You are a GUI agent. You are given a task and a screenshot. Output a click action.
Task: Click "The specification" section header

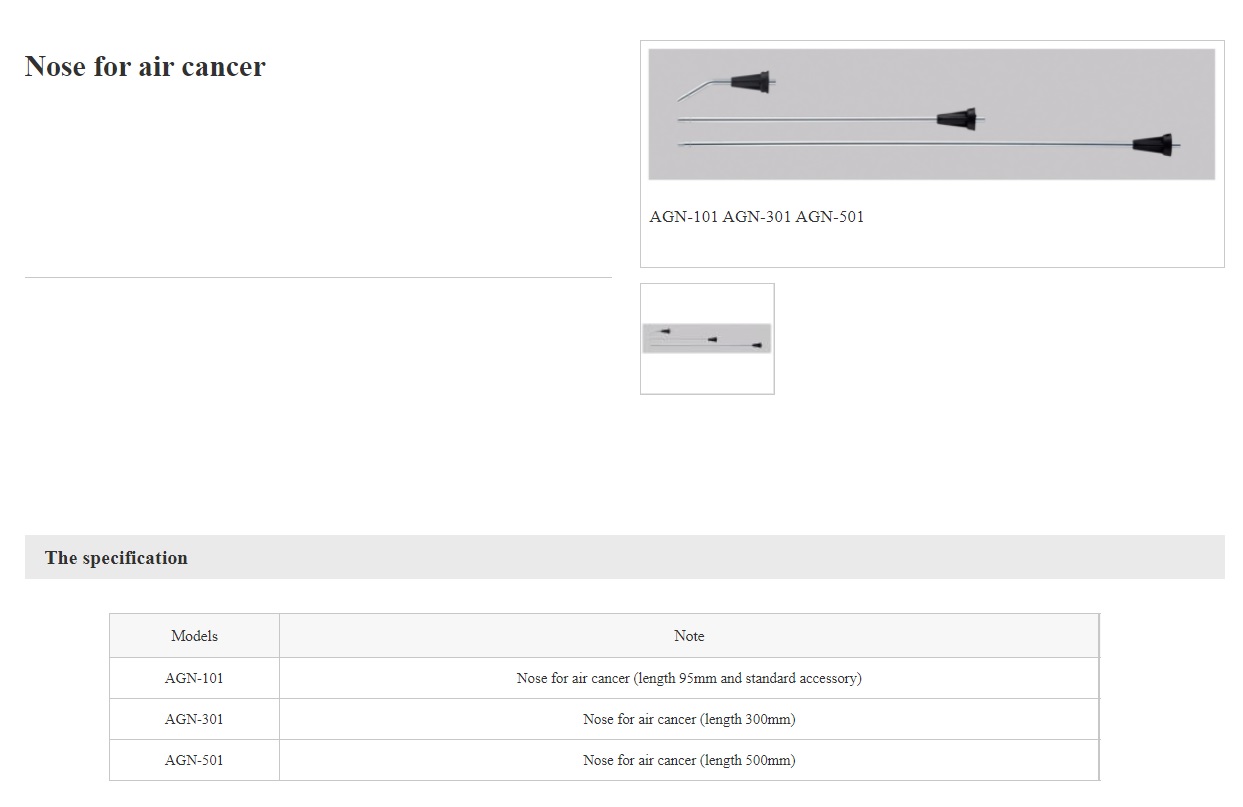(x=116, y=558)
